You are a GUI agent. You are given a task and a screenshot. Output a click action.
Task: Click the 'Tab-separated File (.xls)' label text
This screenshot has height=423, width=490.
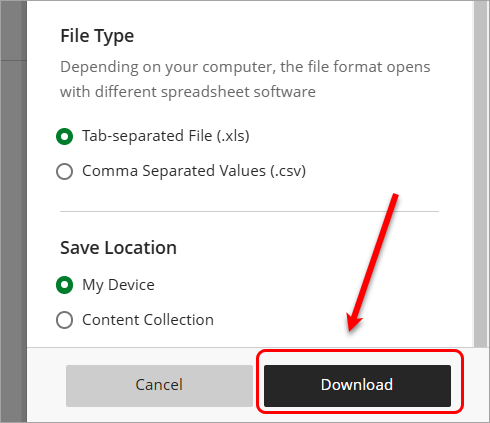click(x=166, y=136)
